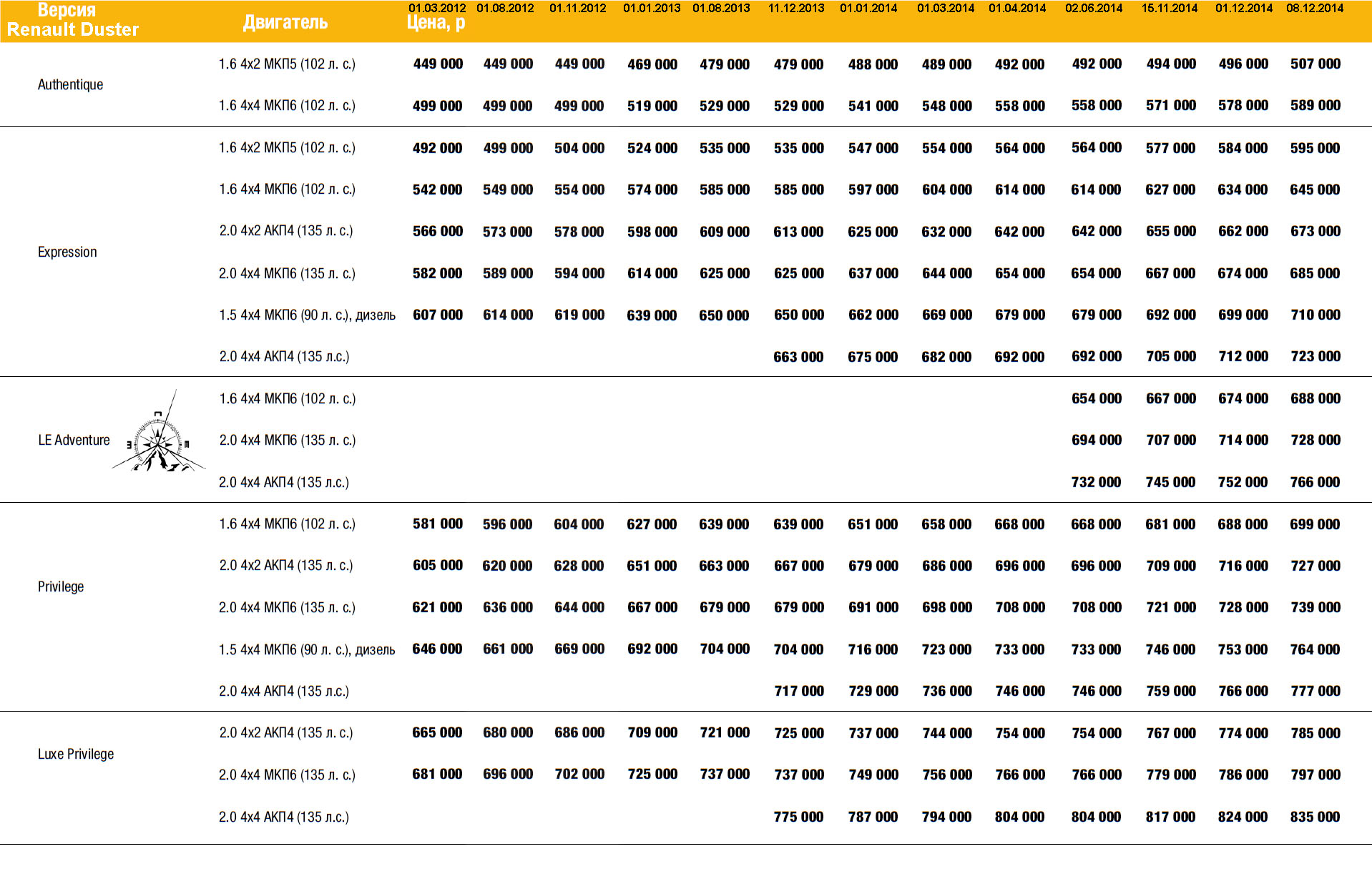This screenshot has width=1372, height=869.
Task: Click the Версия Renault Duster header
Action: 72,20
